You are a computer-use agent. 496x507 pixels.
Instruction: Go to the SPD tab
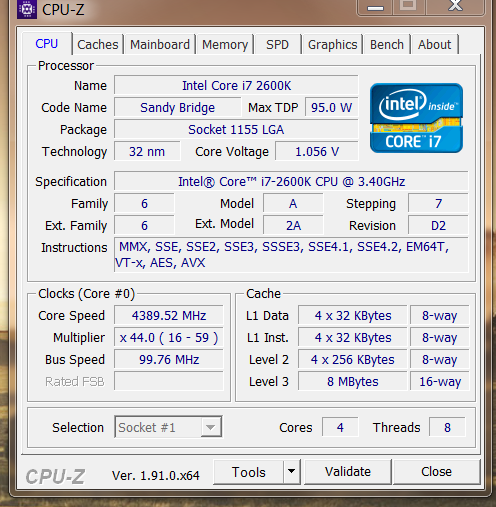[x=277, y=44]
